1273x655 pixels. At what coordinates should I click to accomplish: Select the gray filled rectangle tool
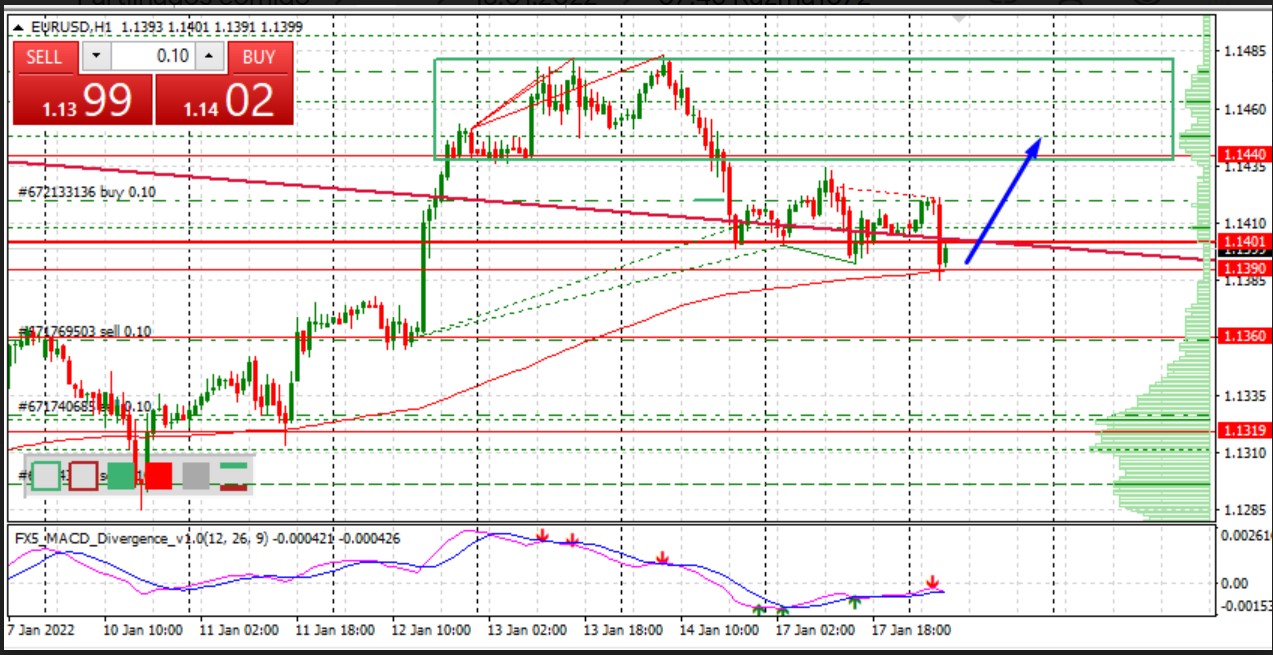(196, 475)
